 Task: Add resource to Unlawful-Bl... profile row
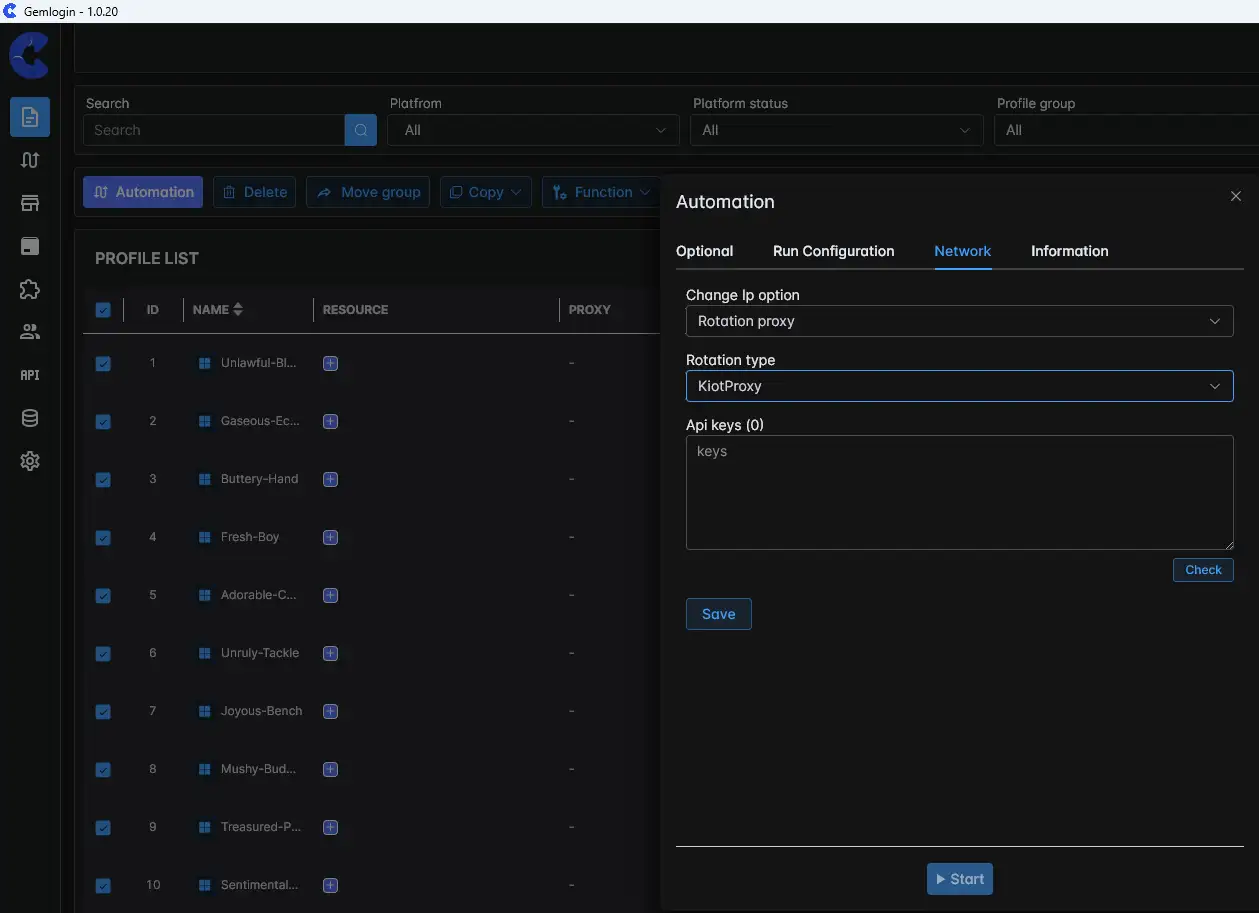[331, 363]
